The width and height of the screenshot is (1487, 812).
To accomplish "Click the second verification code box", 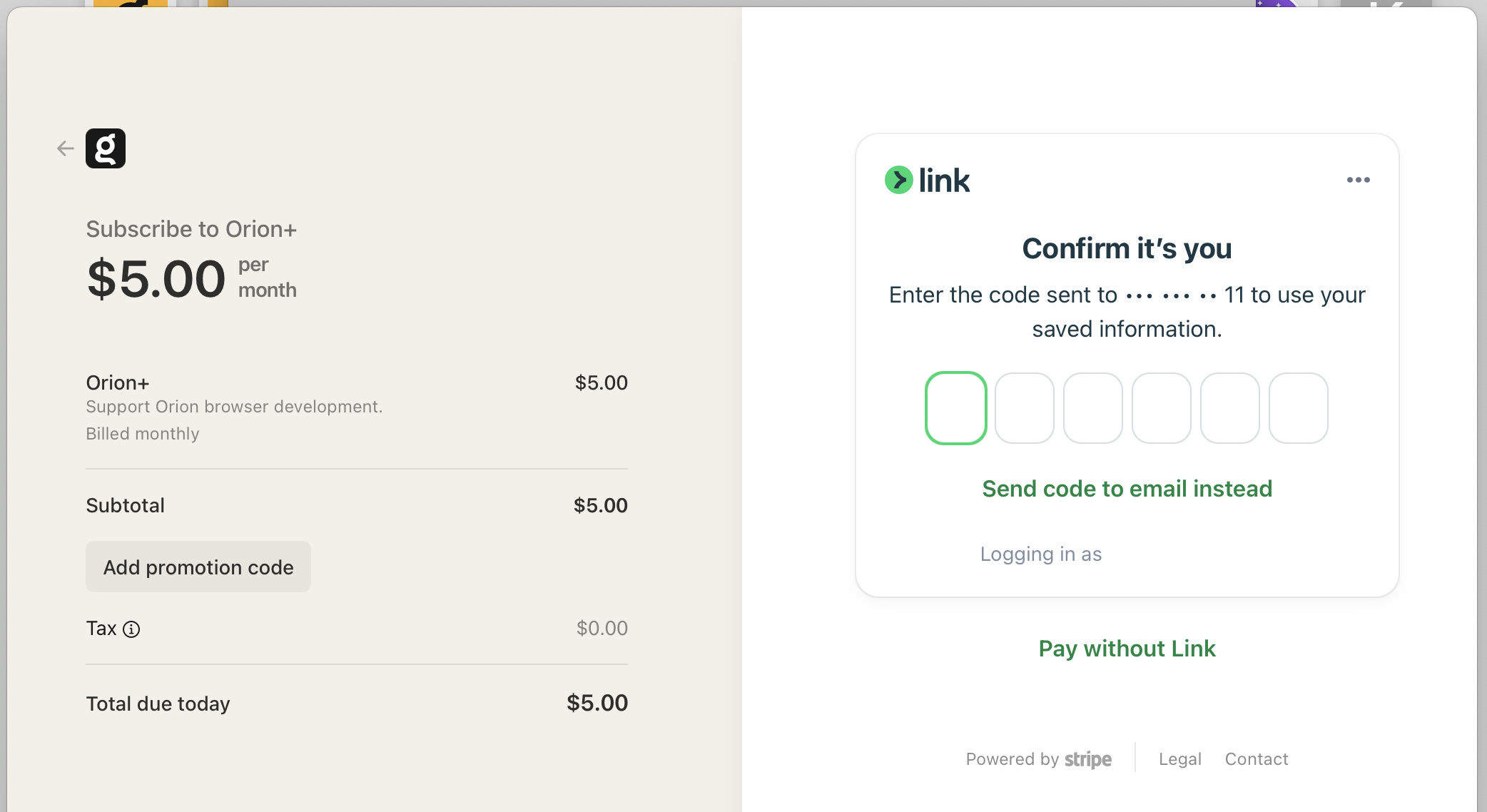I will (1025, 408).
